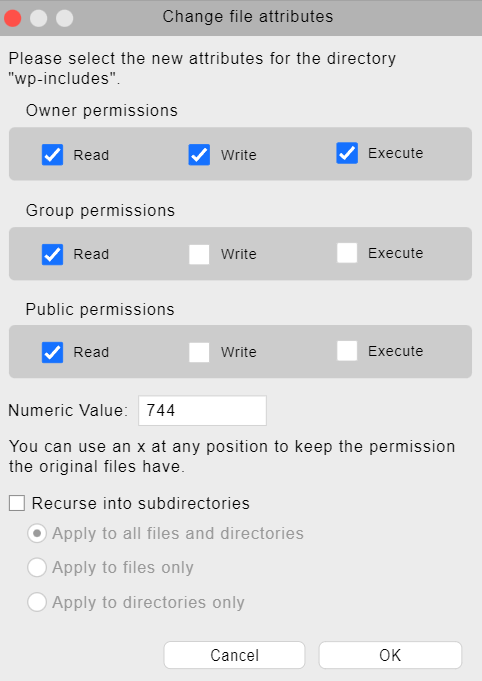Select Apply to directories only
Viewport: 482px width, 681px height.
pyautogui.click(x=37, y=602)
